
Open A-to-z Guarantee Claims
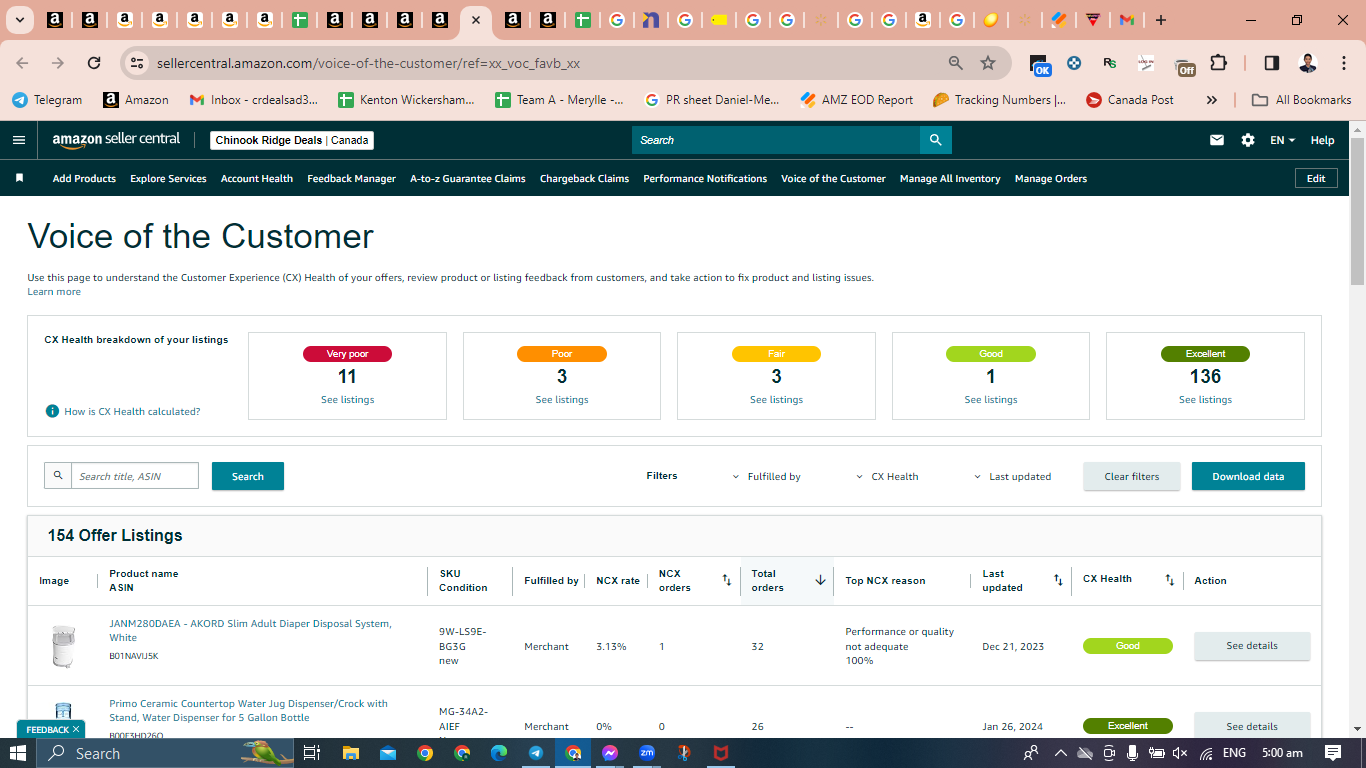point(468,179)
